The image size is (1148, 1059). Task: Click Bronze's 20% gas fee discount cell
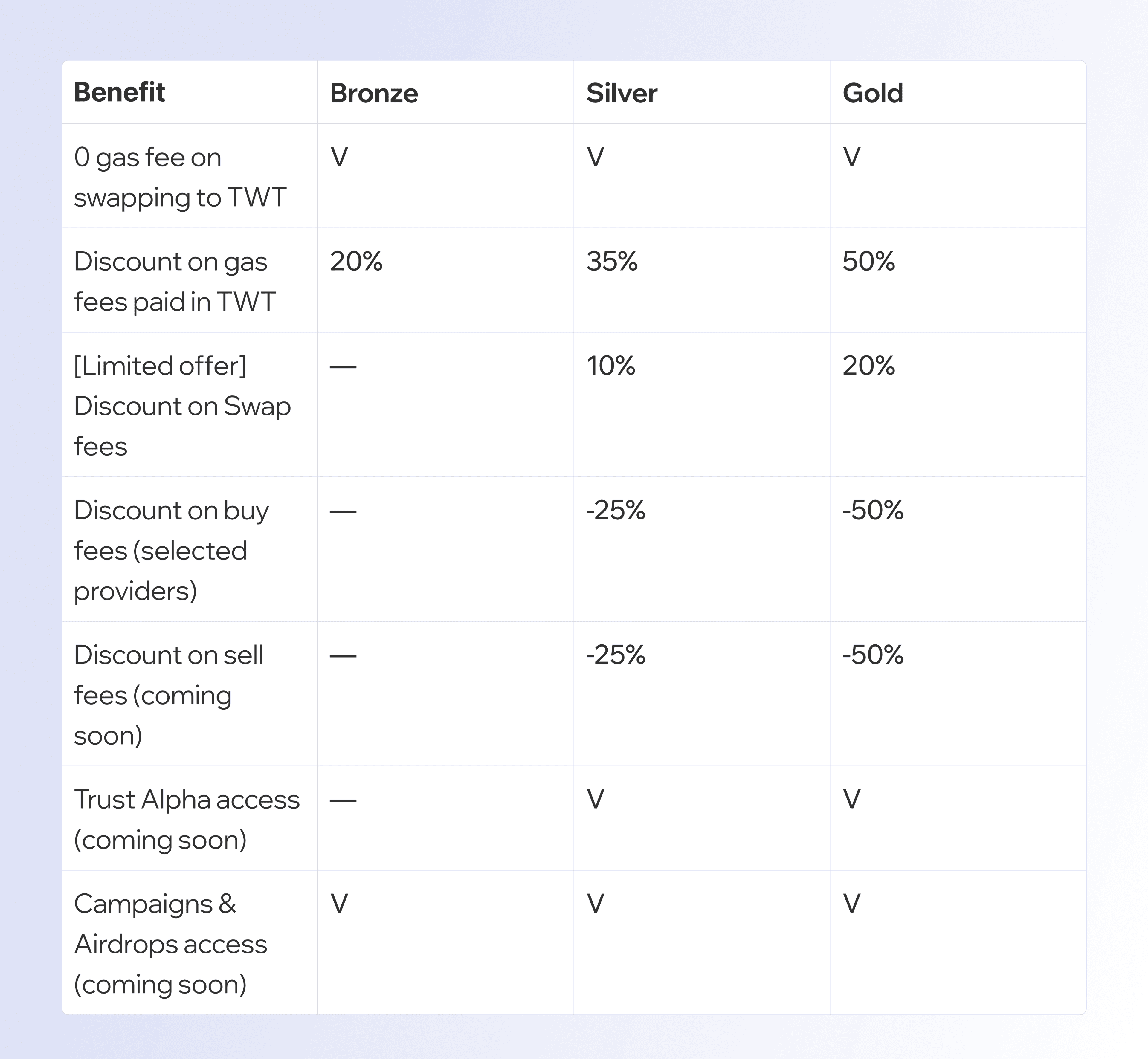(x=356, y=261)
